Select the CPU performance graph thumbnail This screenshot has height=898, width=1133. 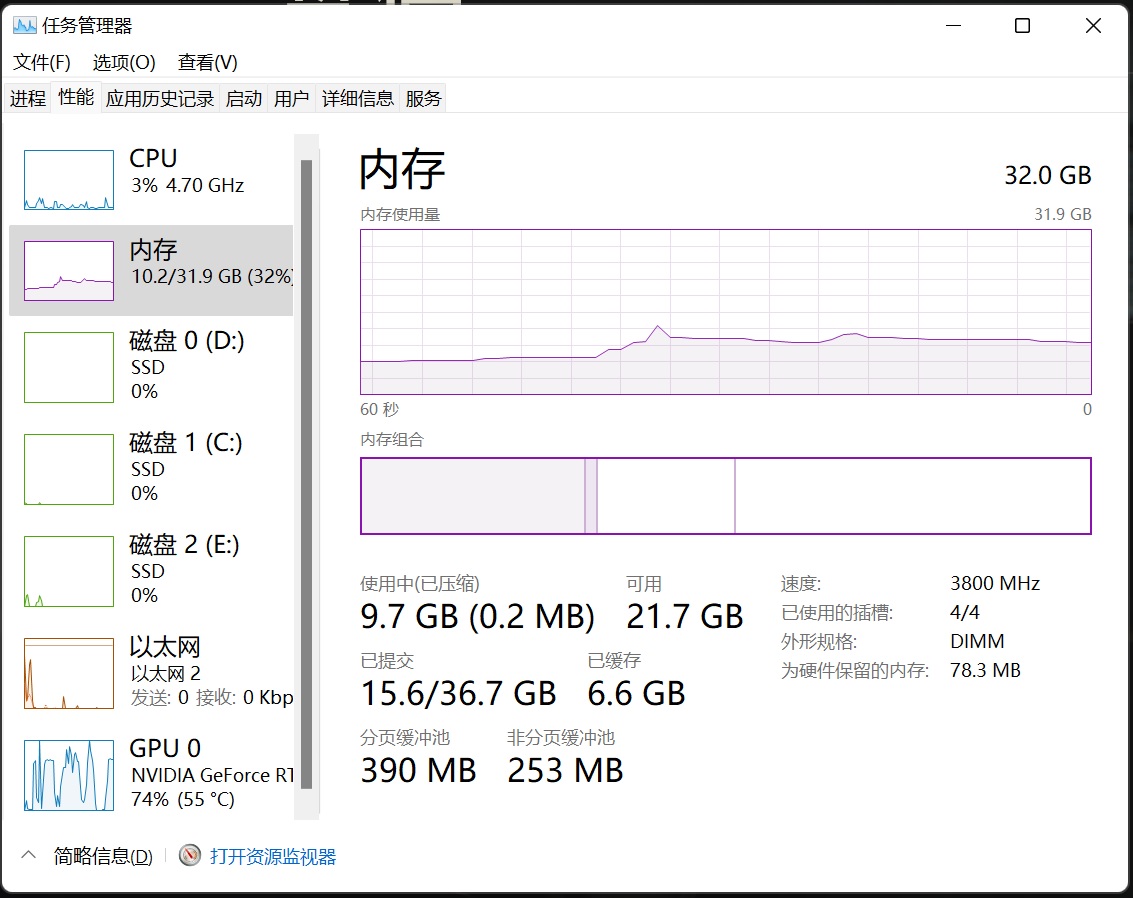click(68, 180)
